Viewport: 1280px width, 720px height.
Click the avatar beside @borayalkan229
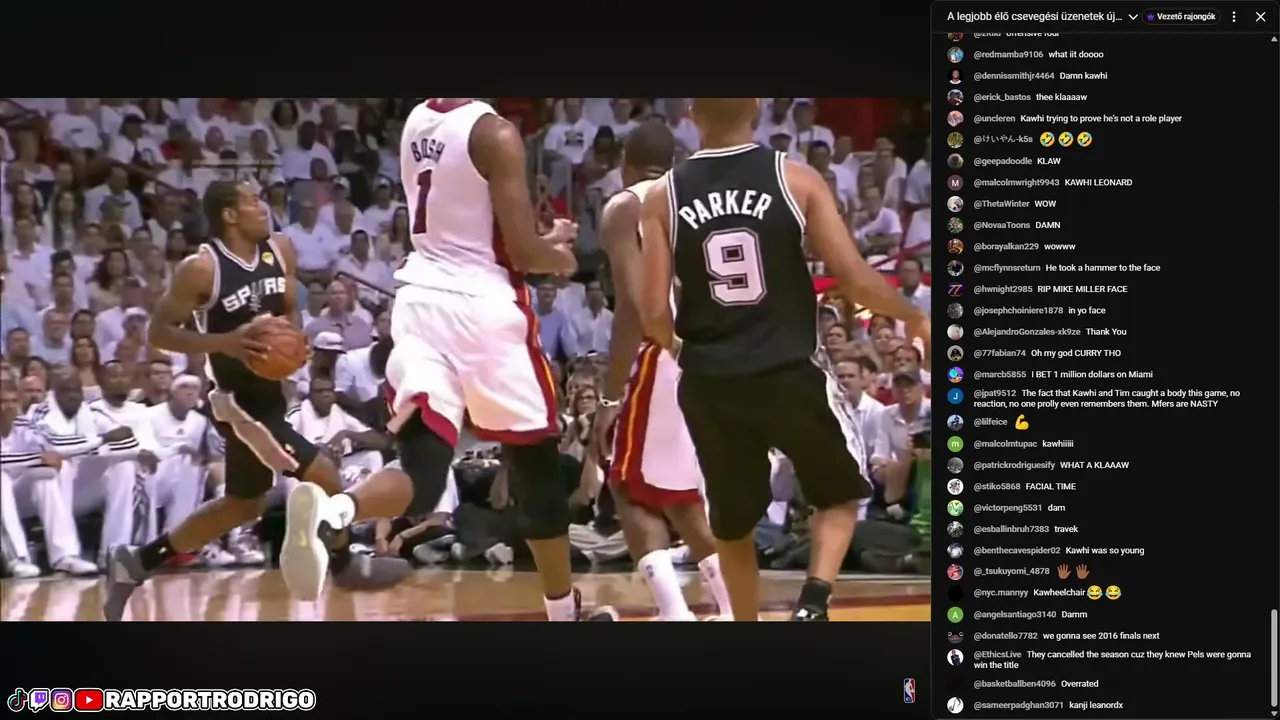(955, 246)
